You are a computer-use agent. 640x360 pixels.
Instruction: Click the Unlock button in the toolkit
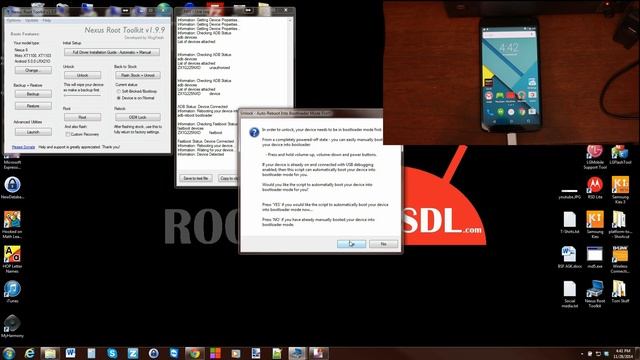(x=82, y=75)
